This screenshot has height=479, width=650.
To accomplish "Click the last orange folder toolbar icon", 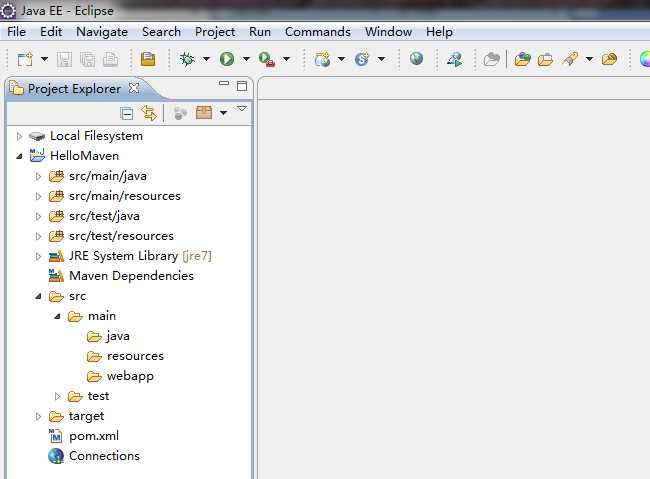I will click(x=609, y=59).
